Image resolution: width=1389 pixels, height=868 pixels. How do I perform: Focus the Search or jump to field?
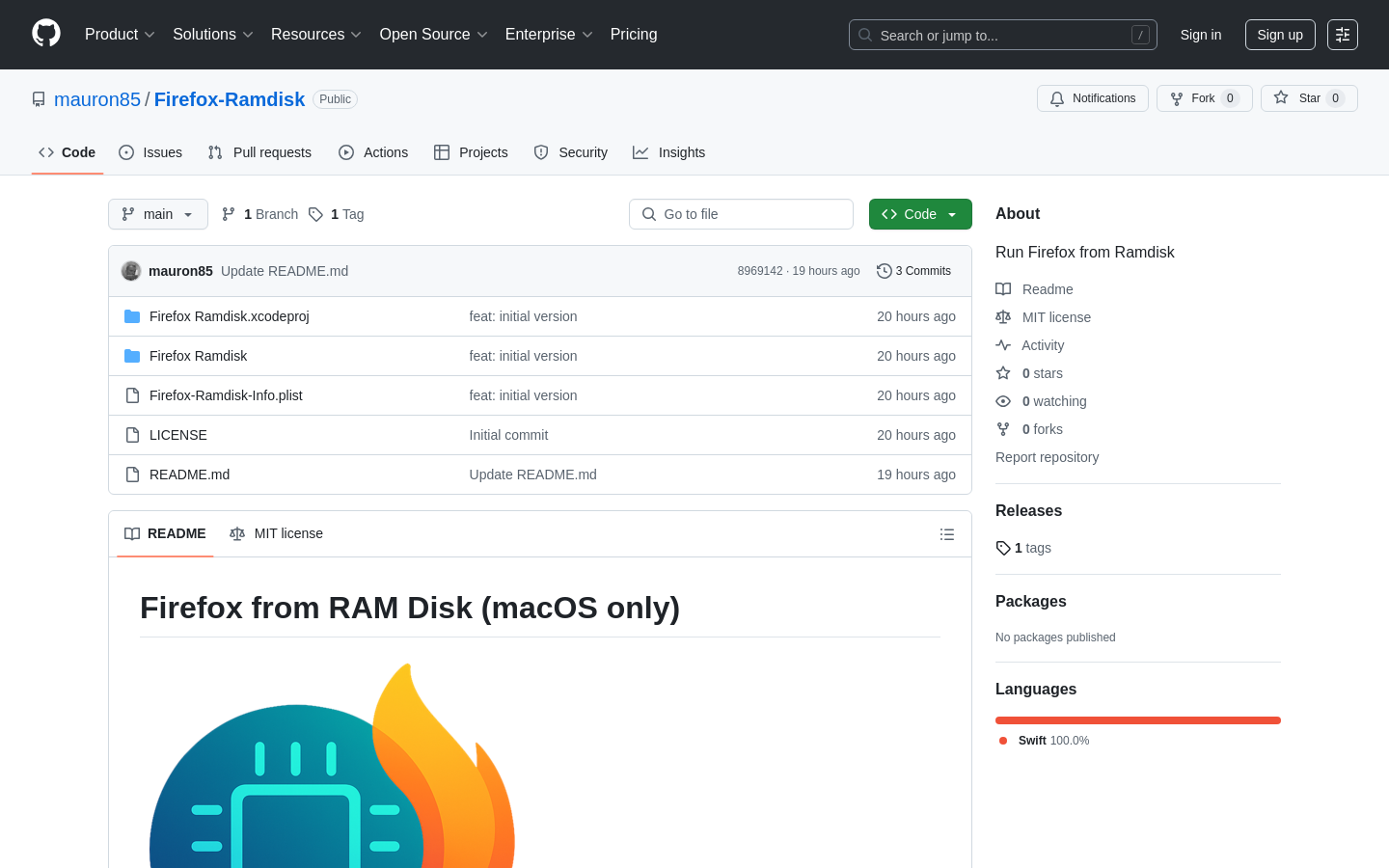[1003, 35]
